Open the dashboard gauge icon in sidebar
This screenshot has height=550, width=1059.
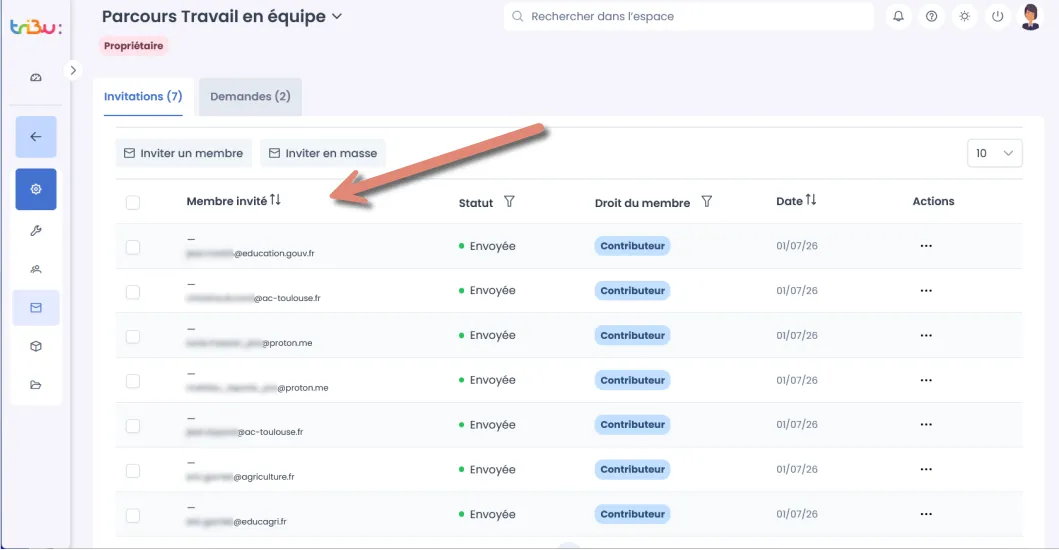tap(36, 78)
